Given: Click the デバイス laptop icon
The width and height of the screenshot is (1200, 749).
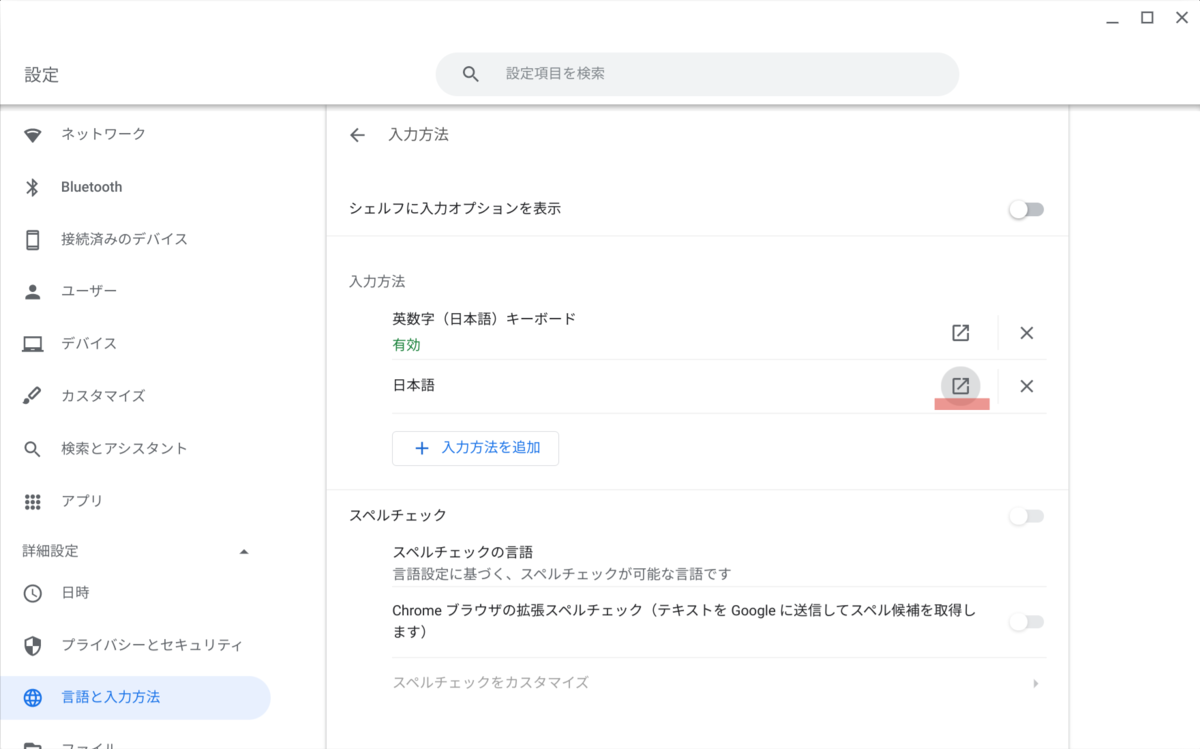Looking at the screenshot, I should tap(33, 344).
